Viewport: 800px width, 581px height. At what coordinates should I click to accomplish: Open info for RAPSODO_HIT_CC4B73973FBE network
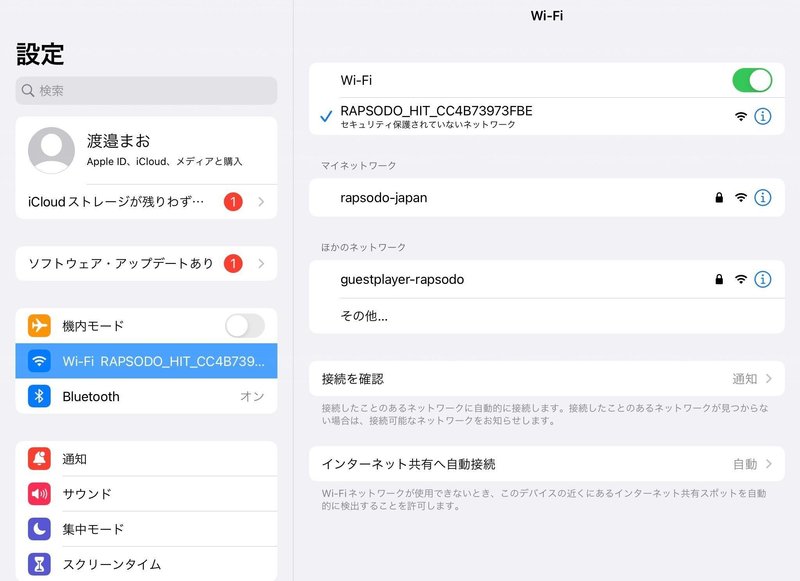(x=762, y=116)
